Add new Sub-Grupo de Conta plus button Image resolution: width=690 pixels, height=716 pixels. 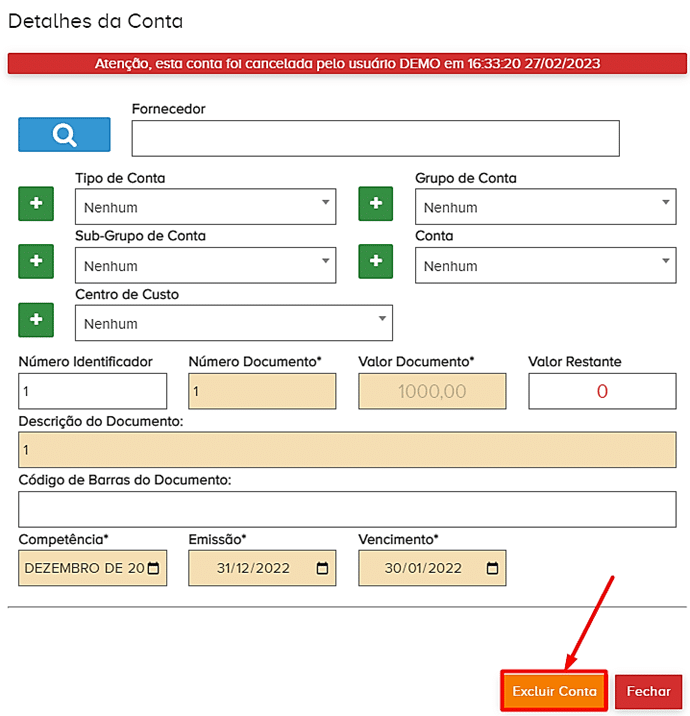[x=37, y=261]
